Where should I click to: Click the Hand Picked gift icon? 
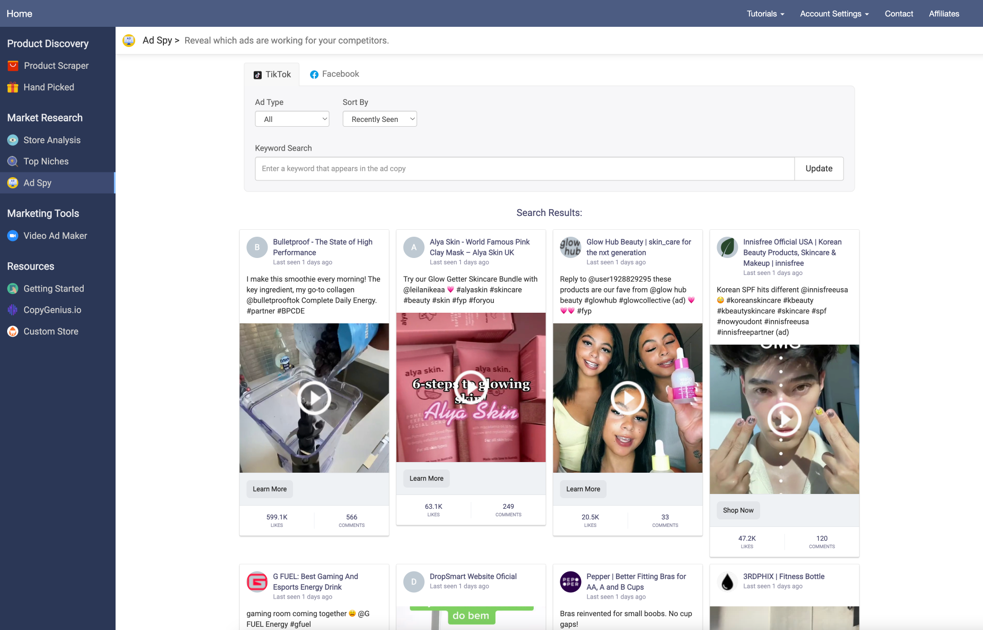click(x=13, y=87)
